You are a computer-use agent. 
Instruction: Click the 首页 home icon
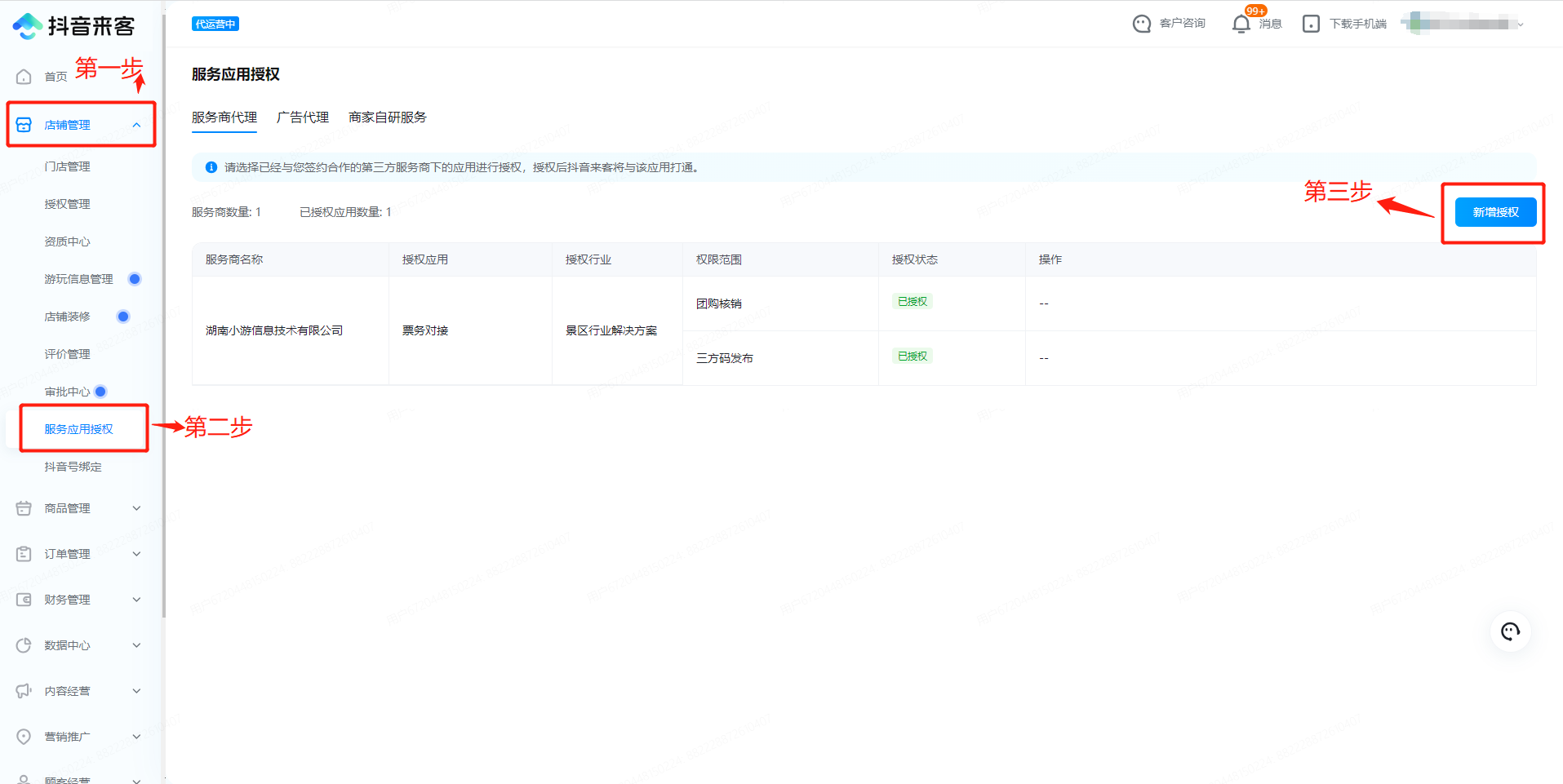tap(24, 77)
